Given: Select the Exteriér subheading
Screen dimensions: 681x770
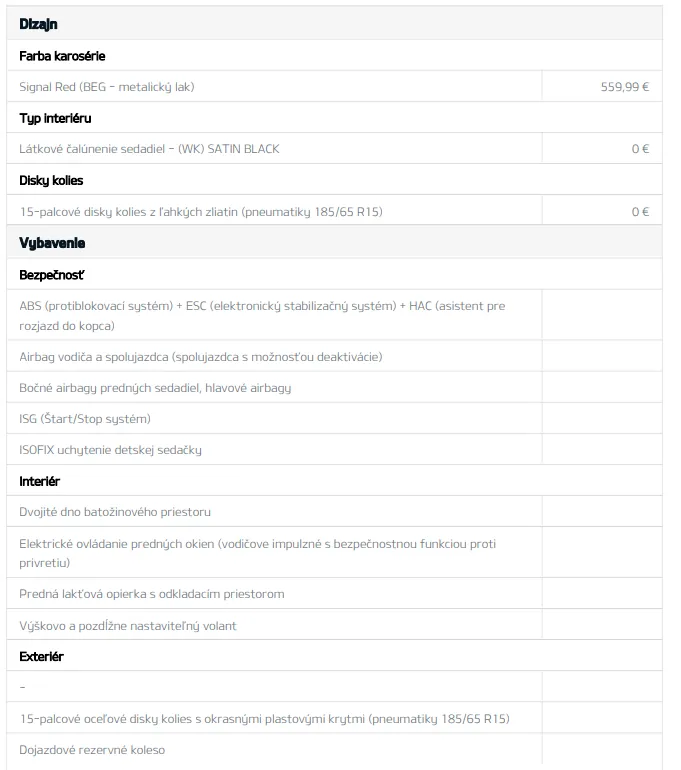Looking at the screenshot, I should (41, 657).
